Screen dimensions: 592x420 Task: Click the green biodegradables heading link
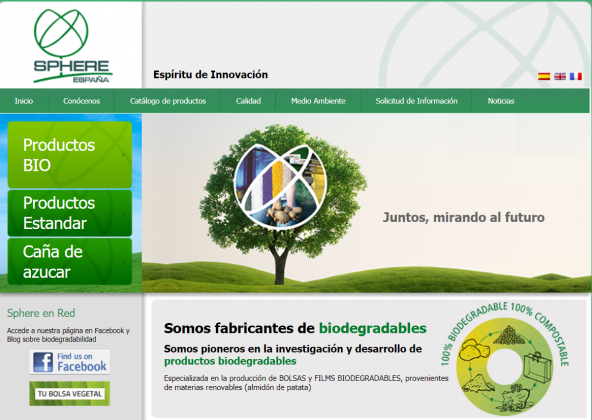click(373, 328)
